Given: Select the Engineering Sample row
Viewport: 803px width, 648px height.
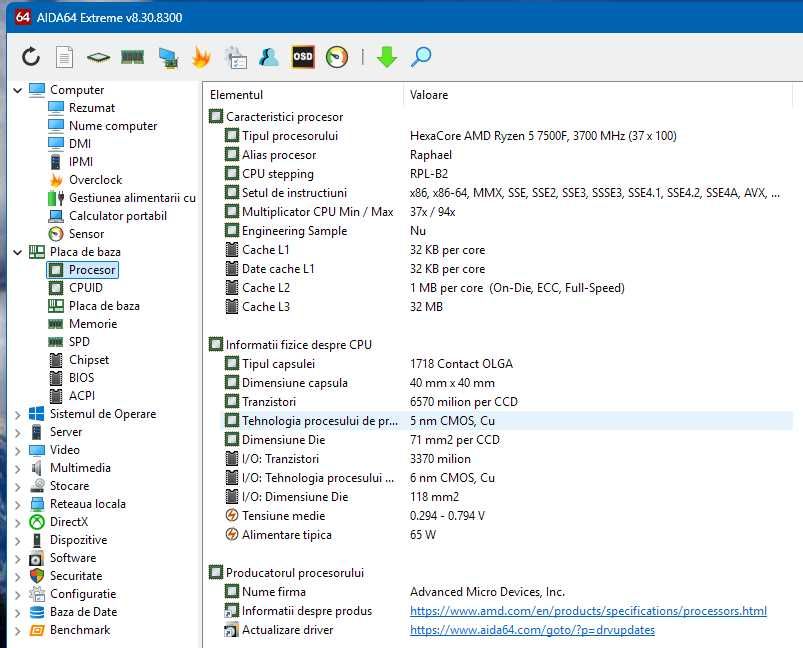Looking at the screenshot, I should [507, 231].
